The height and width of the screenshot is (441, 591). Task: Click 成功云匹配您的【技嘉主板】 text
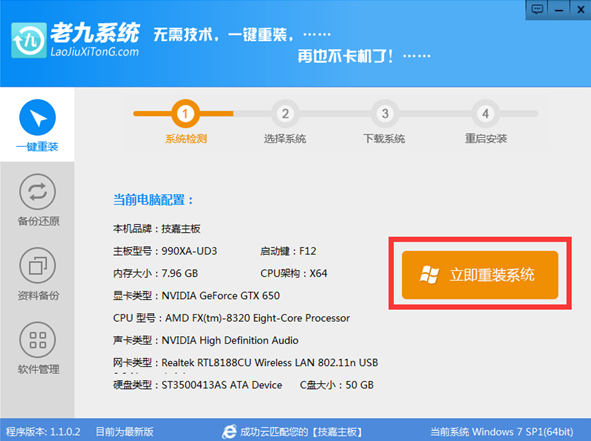coord(301,432)
